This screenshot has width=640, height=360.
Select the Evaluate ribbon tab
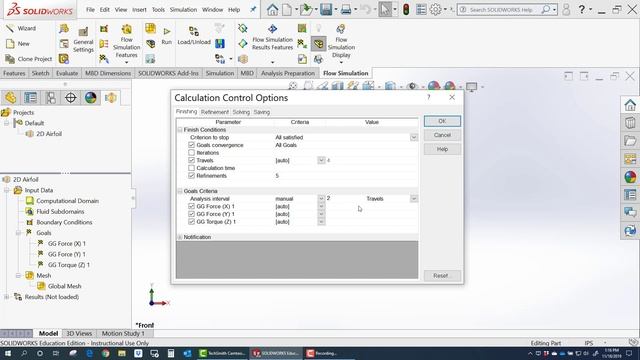pos(67,73)
